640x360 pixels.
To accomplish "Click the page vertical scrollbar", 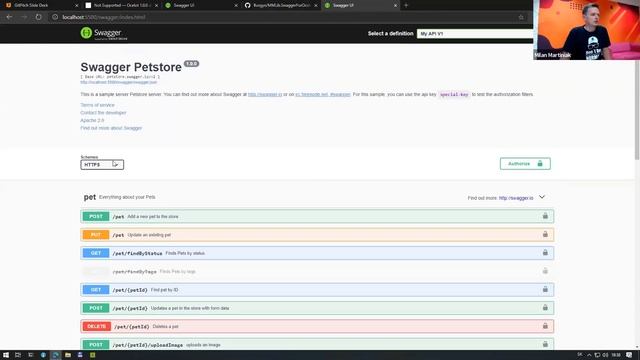I will (637, 110).
